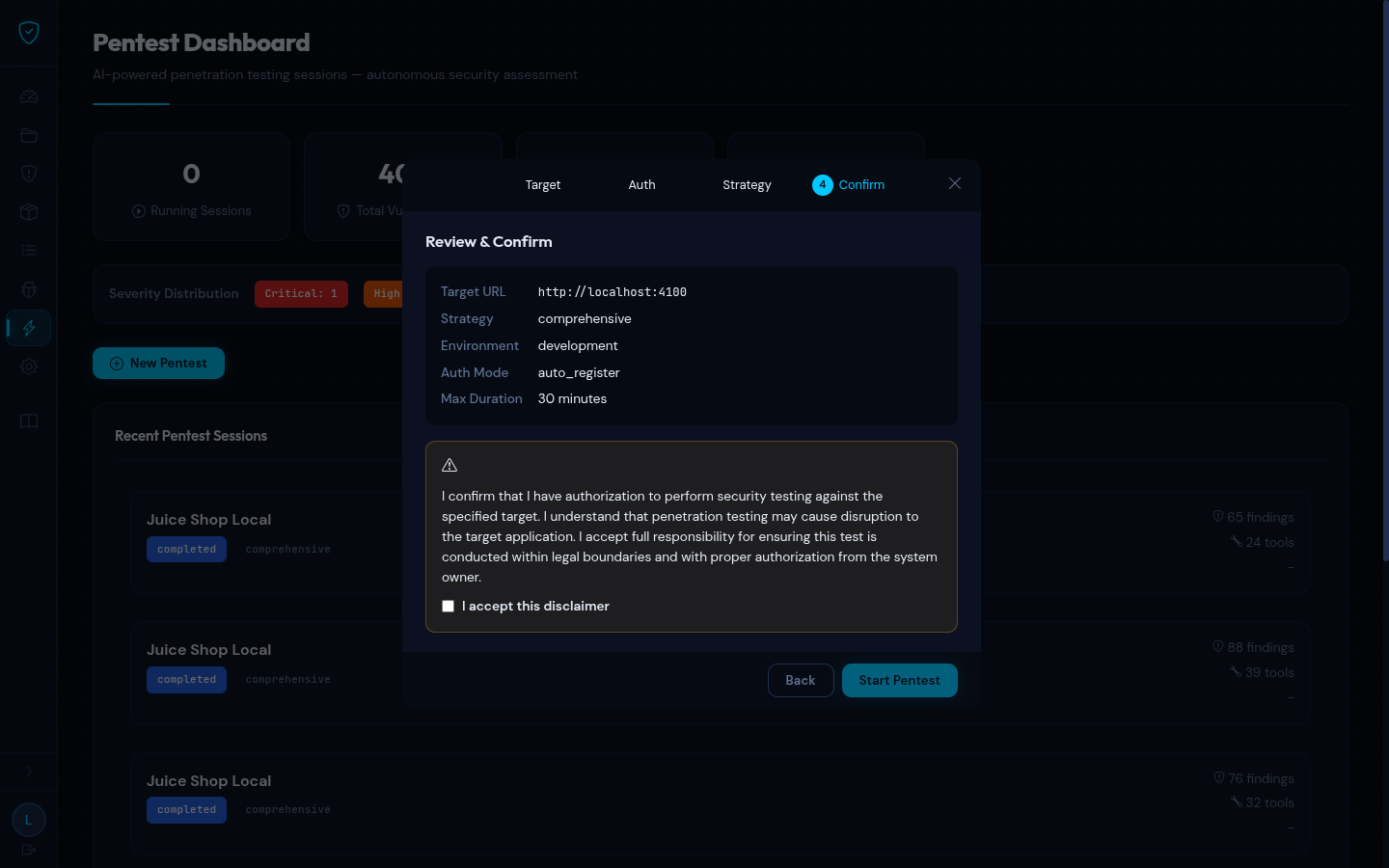Screen dimensions: 1389x868
Task: Open the book documentation sidebar icon
Action: [x=29, y=421]
